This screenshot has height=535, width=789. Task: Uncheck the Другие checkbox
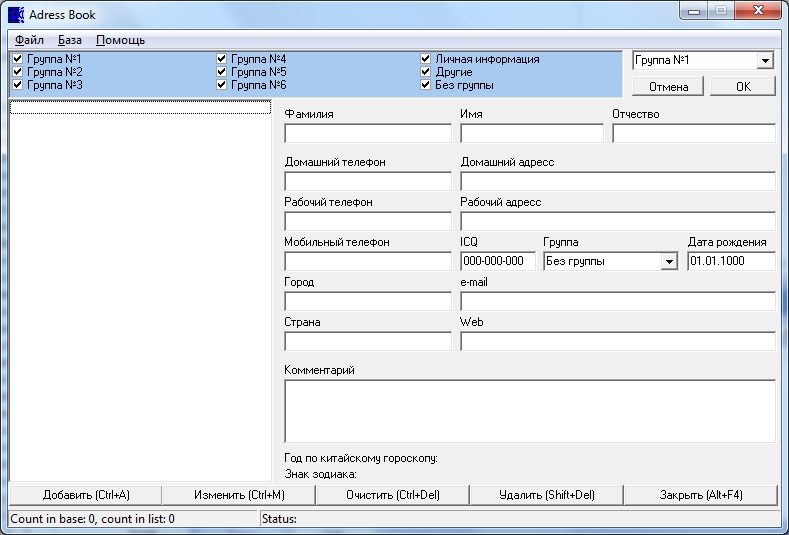[426, 73]
